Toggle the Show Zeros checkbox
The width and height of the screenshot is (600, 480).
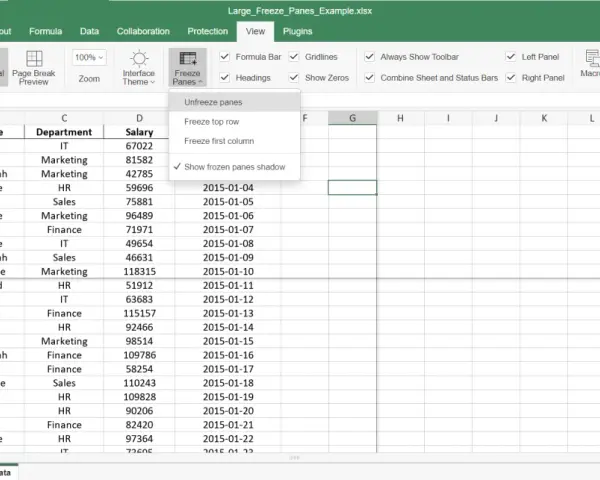tap(294, 78)
